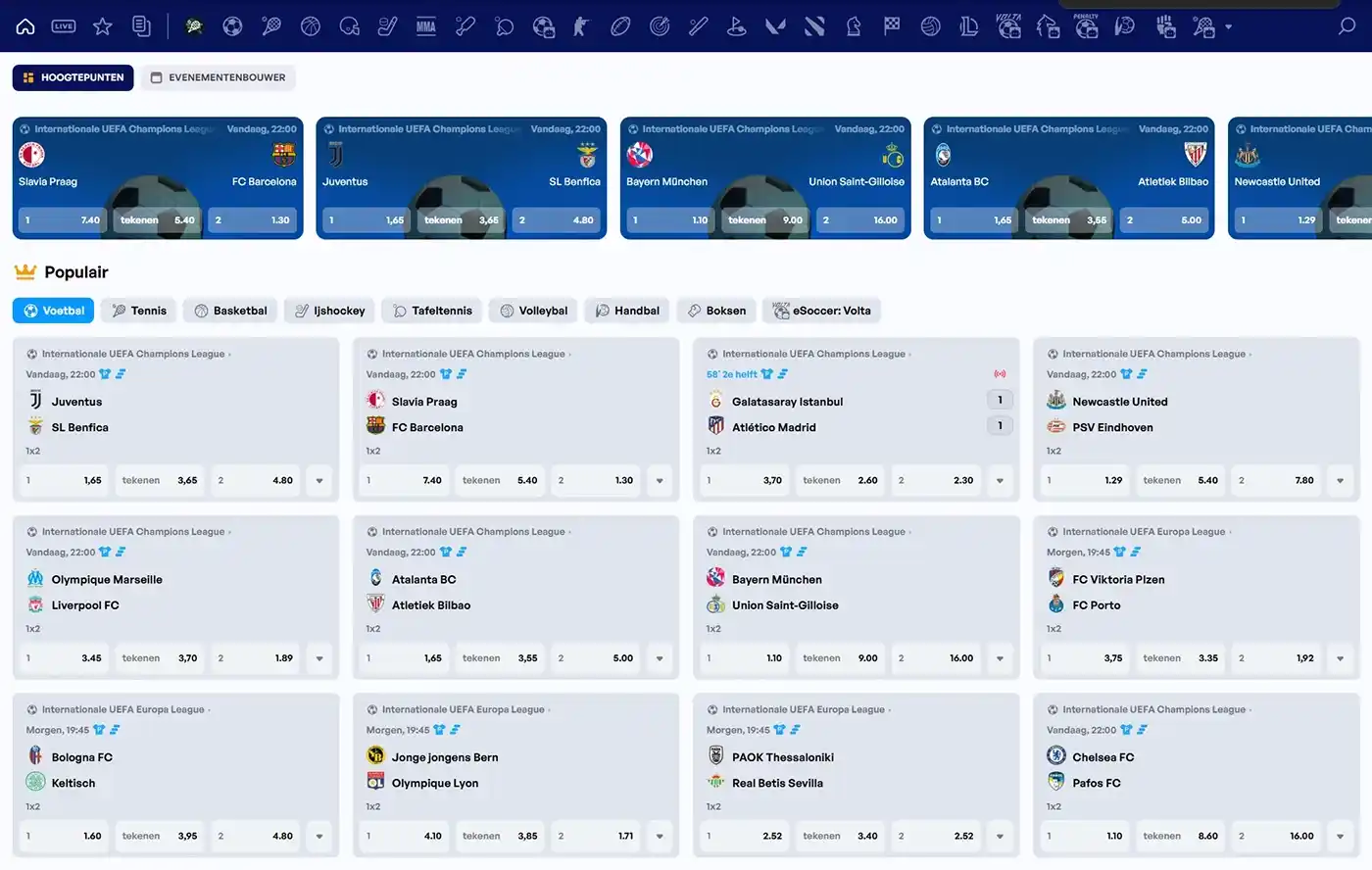
Task: Pick the draw at 2.60 for Galatasaray match
Action: point(840,481)
